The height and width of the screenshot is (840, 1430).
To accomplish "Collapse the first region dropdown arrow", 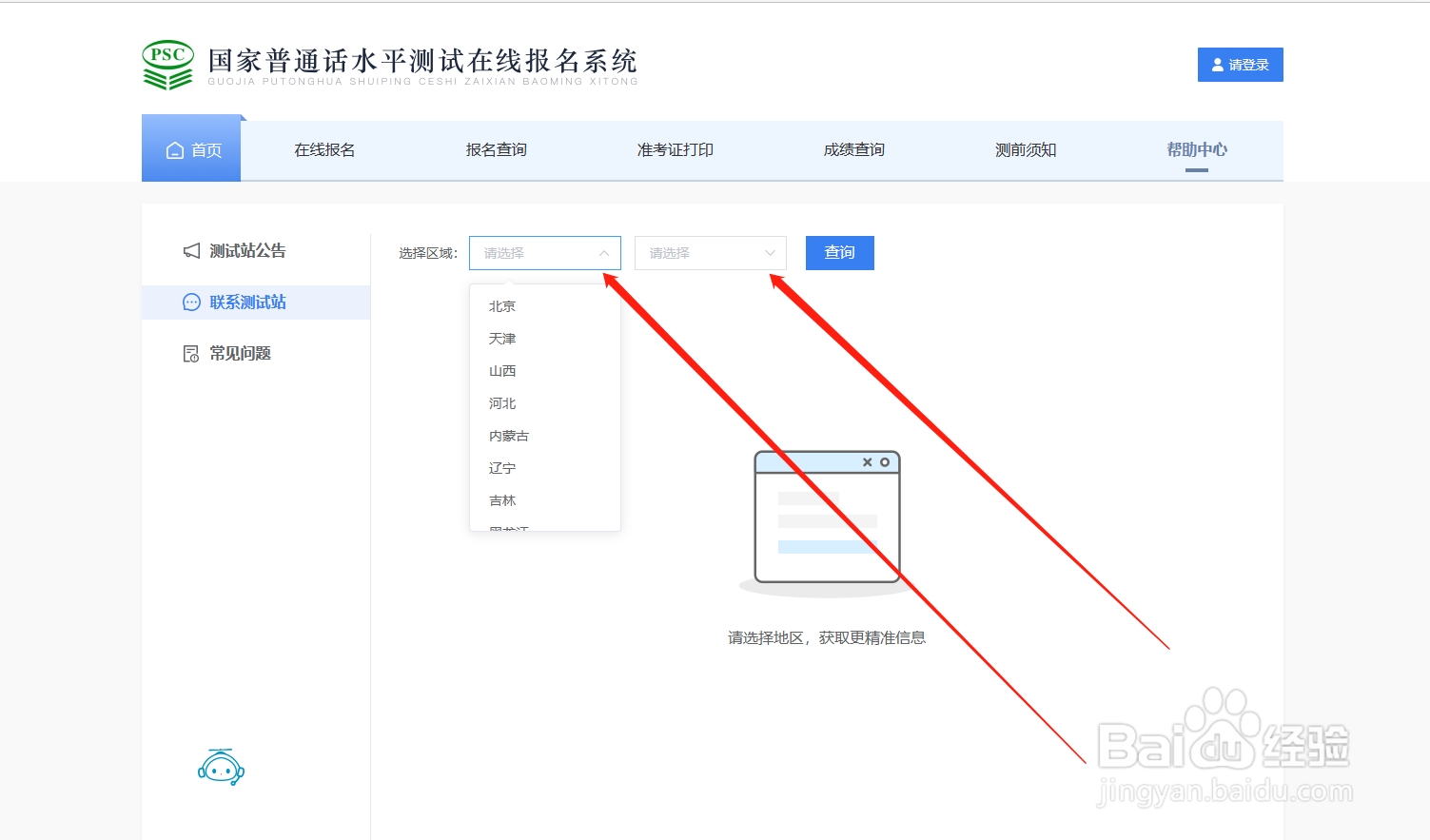I will [x=604, y=253].
